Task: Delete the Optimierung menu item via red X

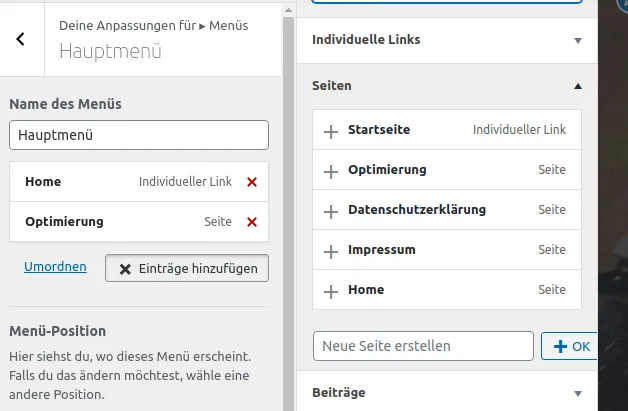Action: 252,222
